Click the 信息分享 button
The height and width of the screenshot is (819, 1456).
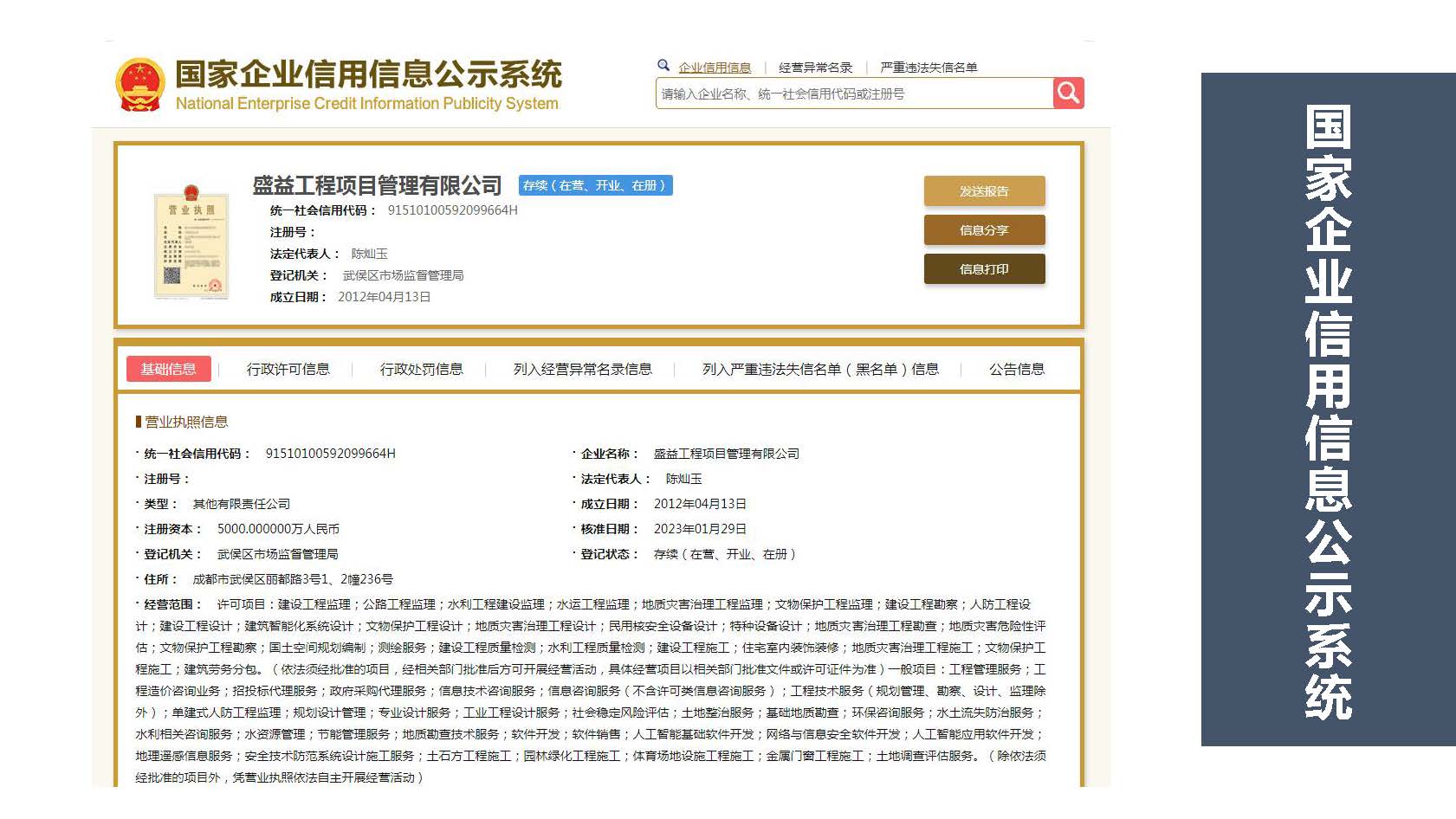pyautogui.click(x=984, y=230)
